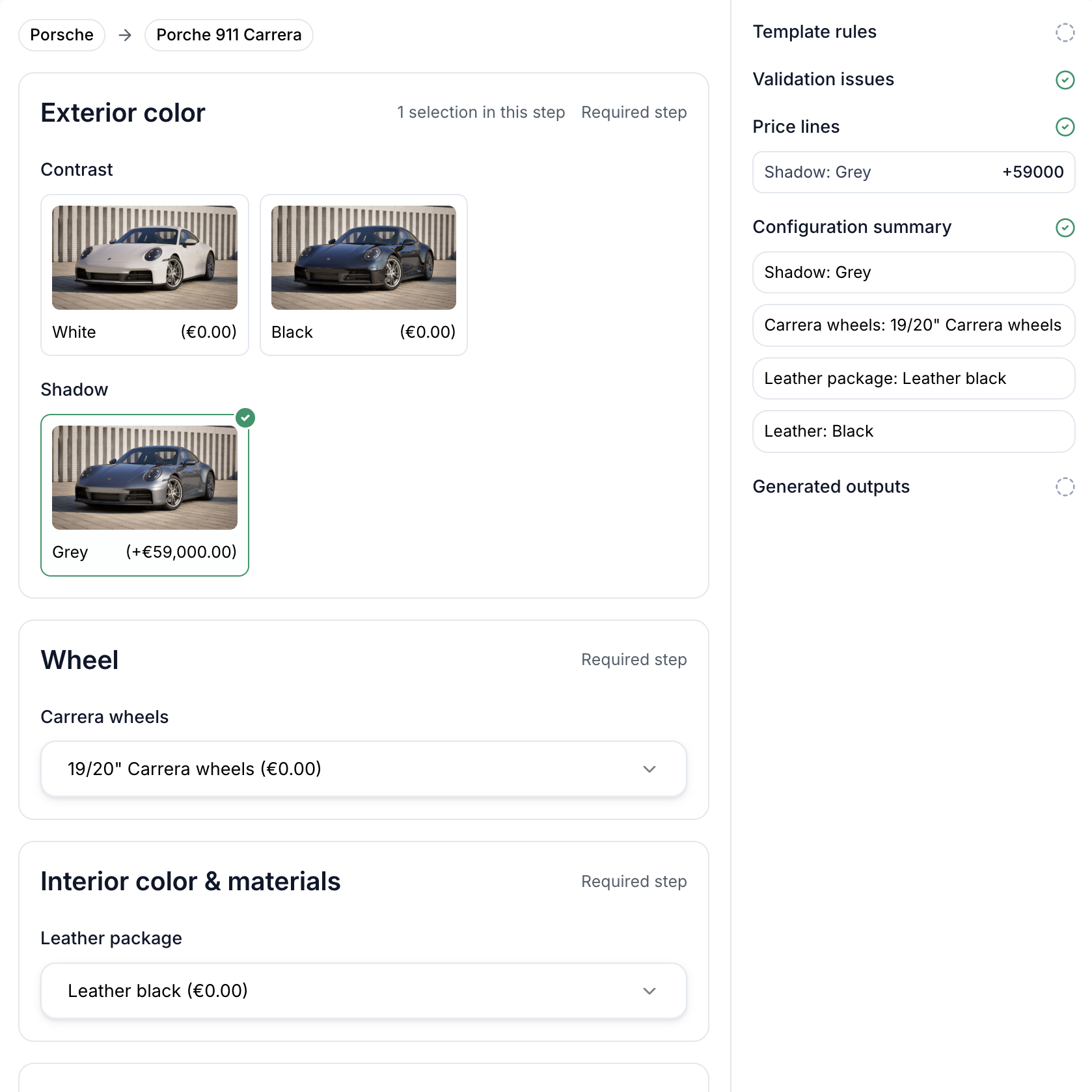1092x1092 pixels.
Task: Expand the Validation issues section
Action: coord(914,79)
